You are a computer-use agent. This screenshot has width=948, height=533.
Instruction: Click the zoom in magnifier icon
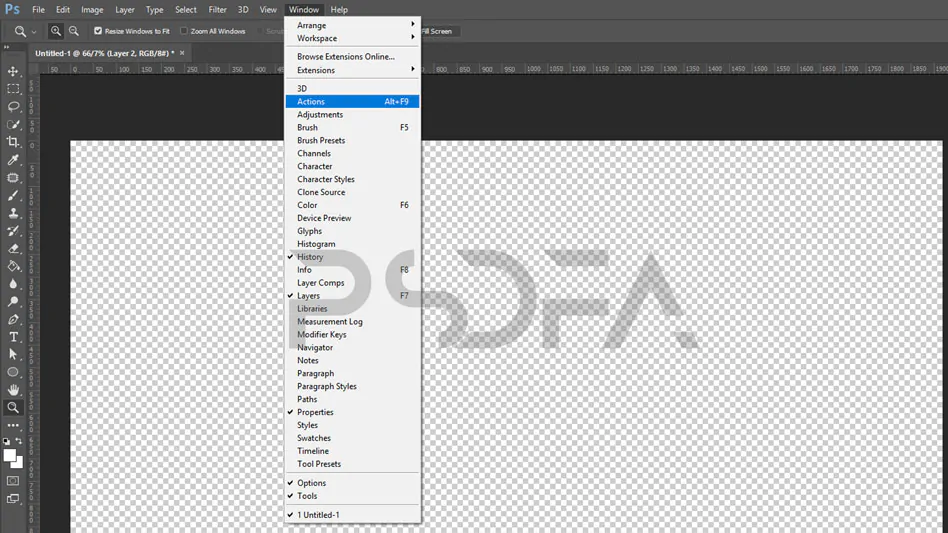(56, 31)
